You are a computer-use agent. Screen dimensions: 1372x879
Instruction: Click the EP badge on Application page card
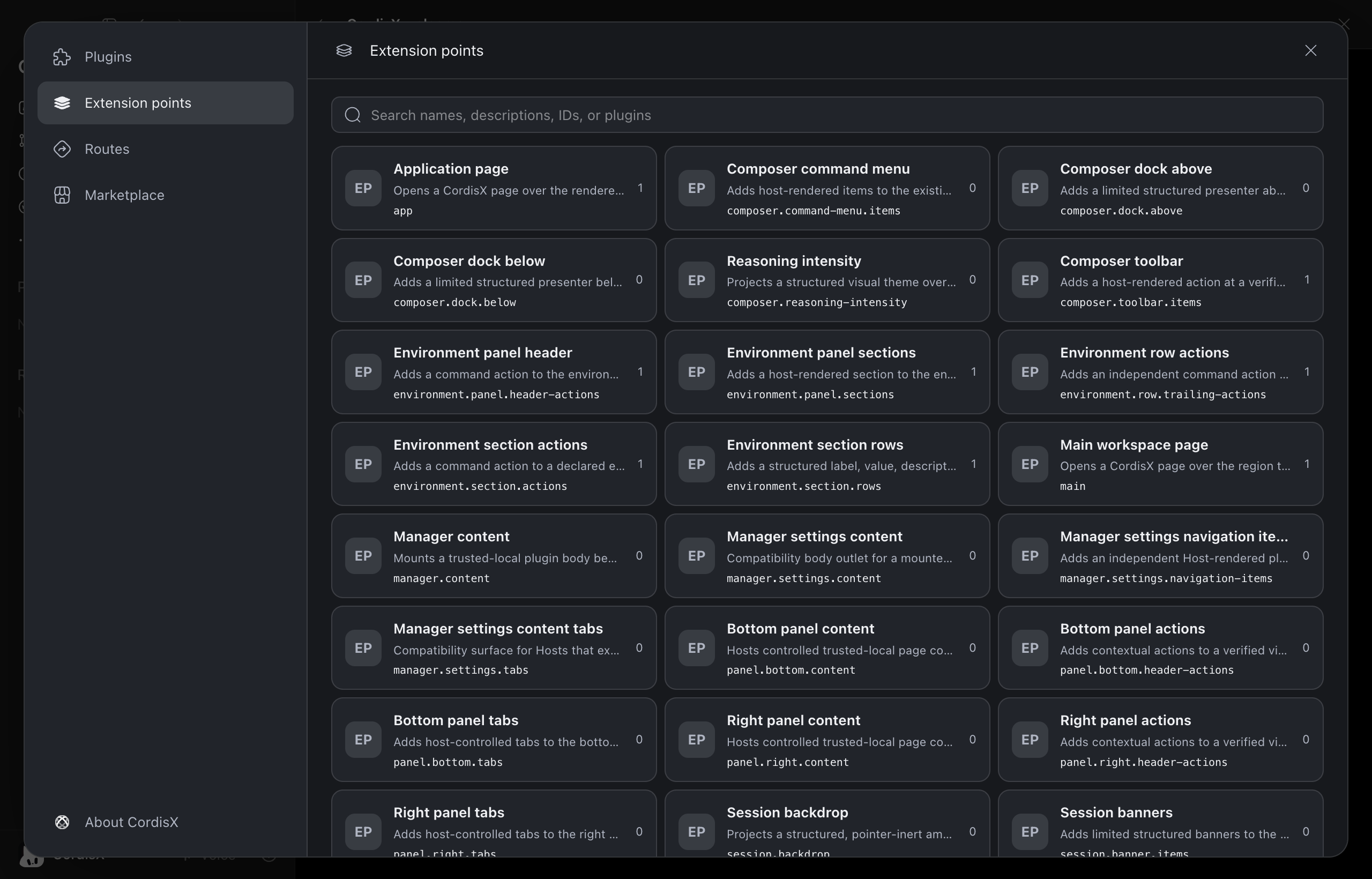[x=363, y=188]
